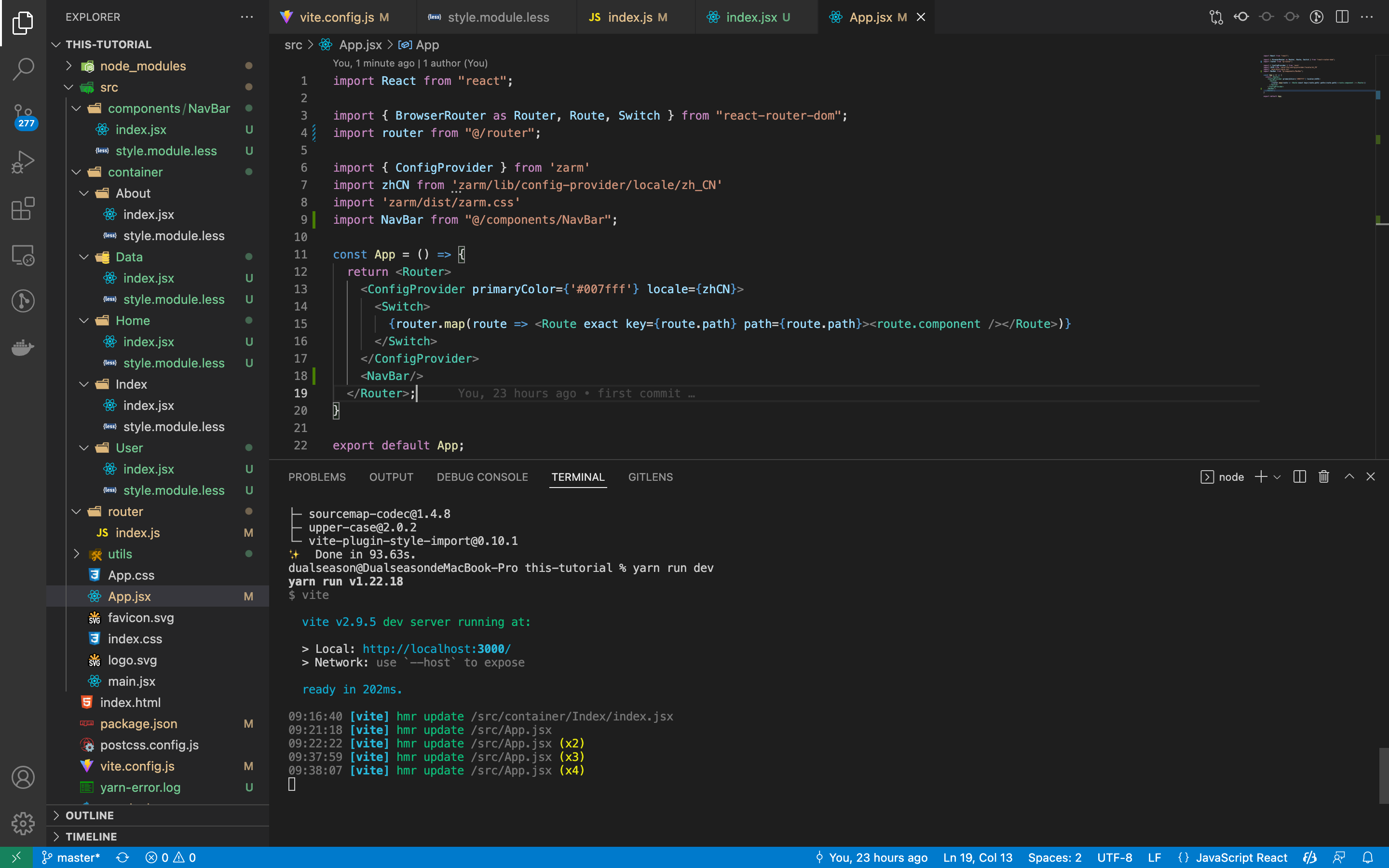This screenshot has height=868, width=1389.
Task: Open Remote Explorer in activity bar
Action: pos(23,255)
